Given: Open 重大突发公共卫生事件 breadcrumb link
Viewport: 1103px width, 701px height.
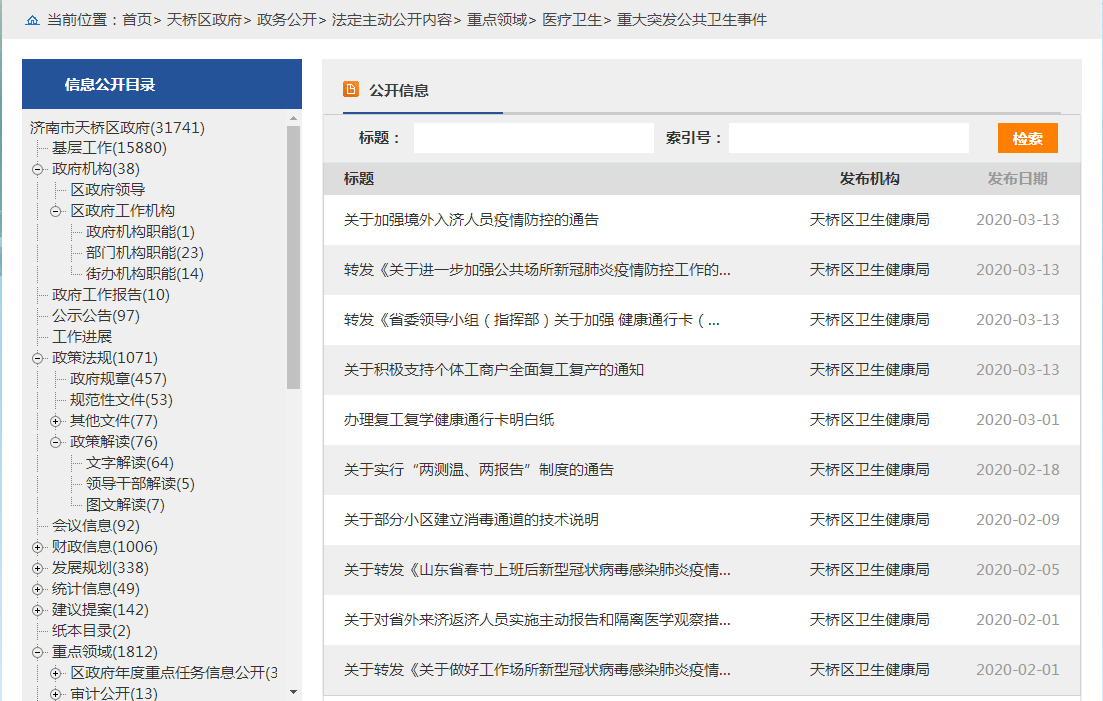Looking at the screenshot, I should coord(691,20).
